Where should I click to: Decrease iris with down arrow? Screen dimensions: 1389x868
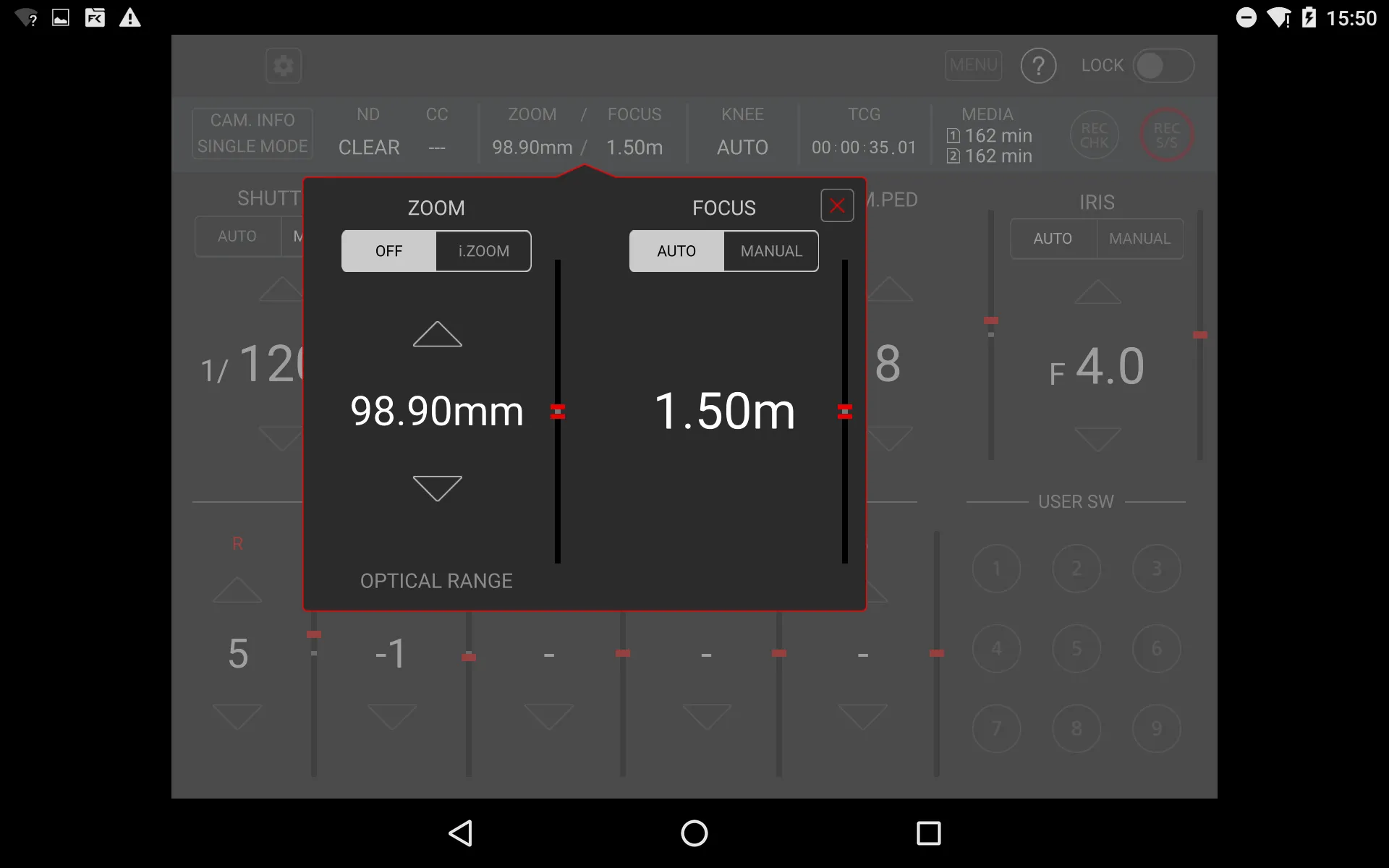click(x=1097, y=439)
